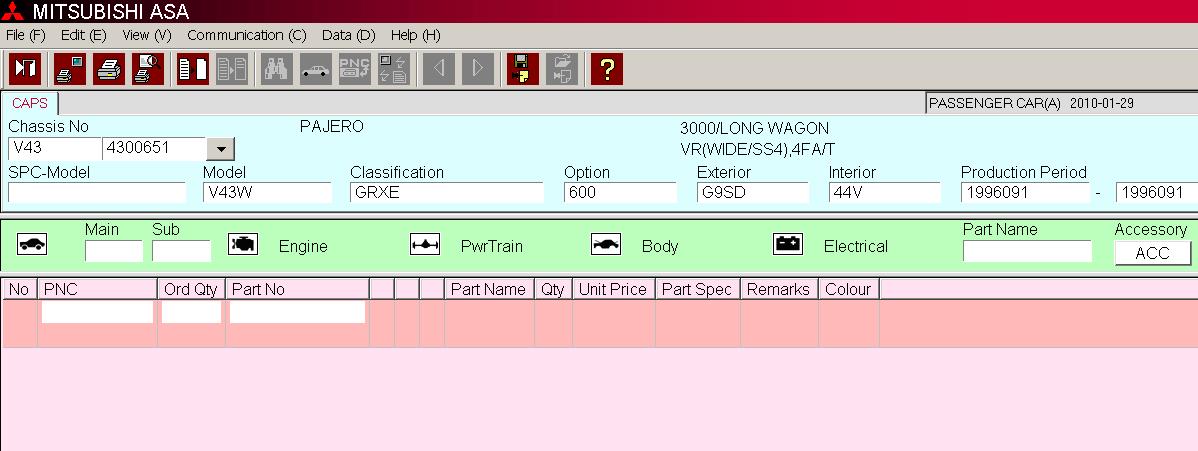The height and width of the screenshot is (451, 1198).
Task: Switch to the CAPS tab
Action: pyautogui.click(x=30, y=103)
